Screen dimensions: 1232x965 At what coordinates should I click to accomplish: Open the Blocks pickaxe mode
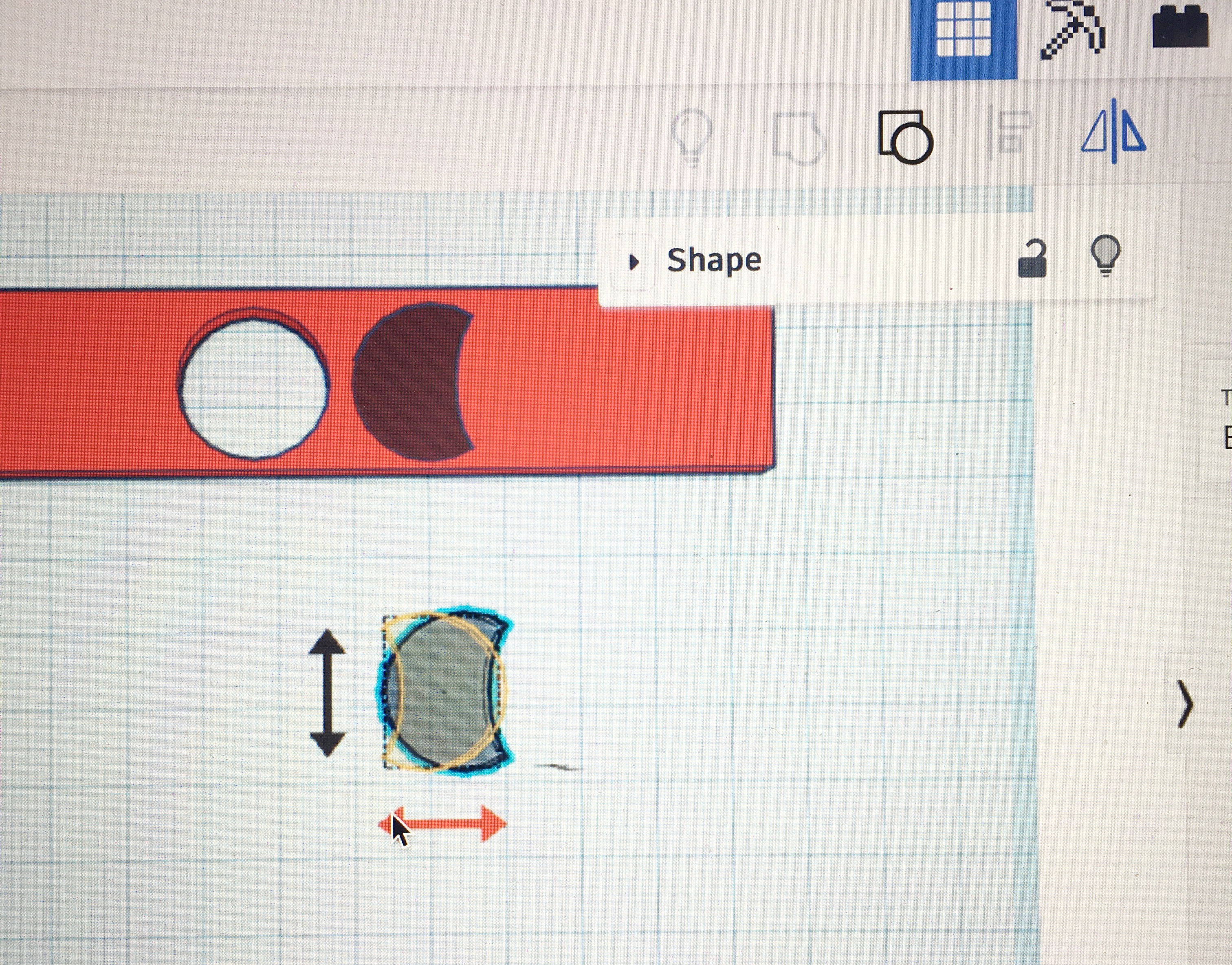click(x=1073, y=29)
